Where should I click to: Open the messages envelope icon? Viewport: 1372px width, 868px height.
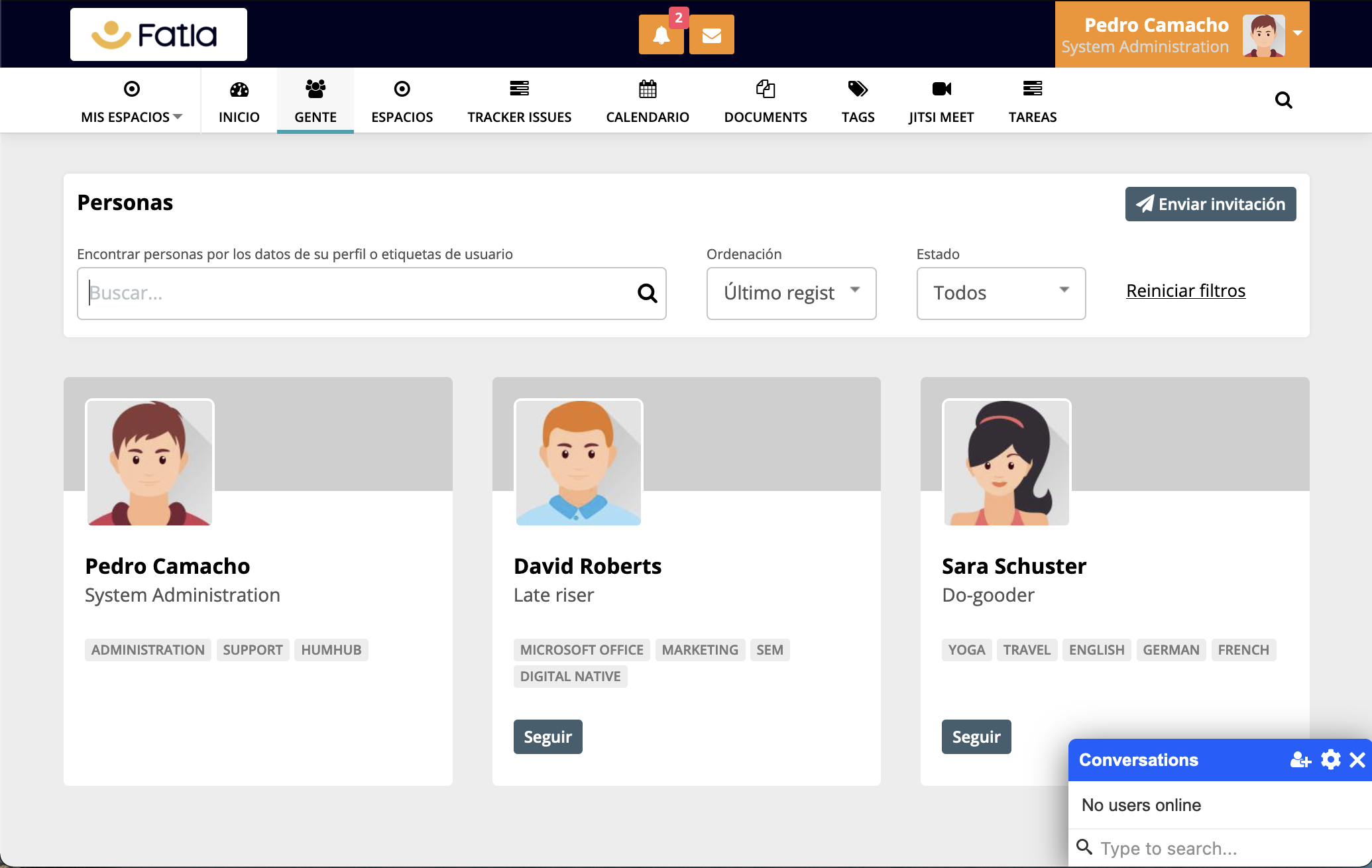[711, 35]
